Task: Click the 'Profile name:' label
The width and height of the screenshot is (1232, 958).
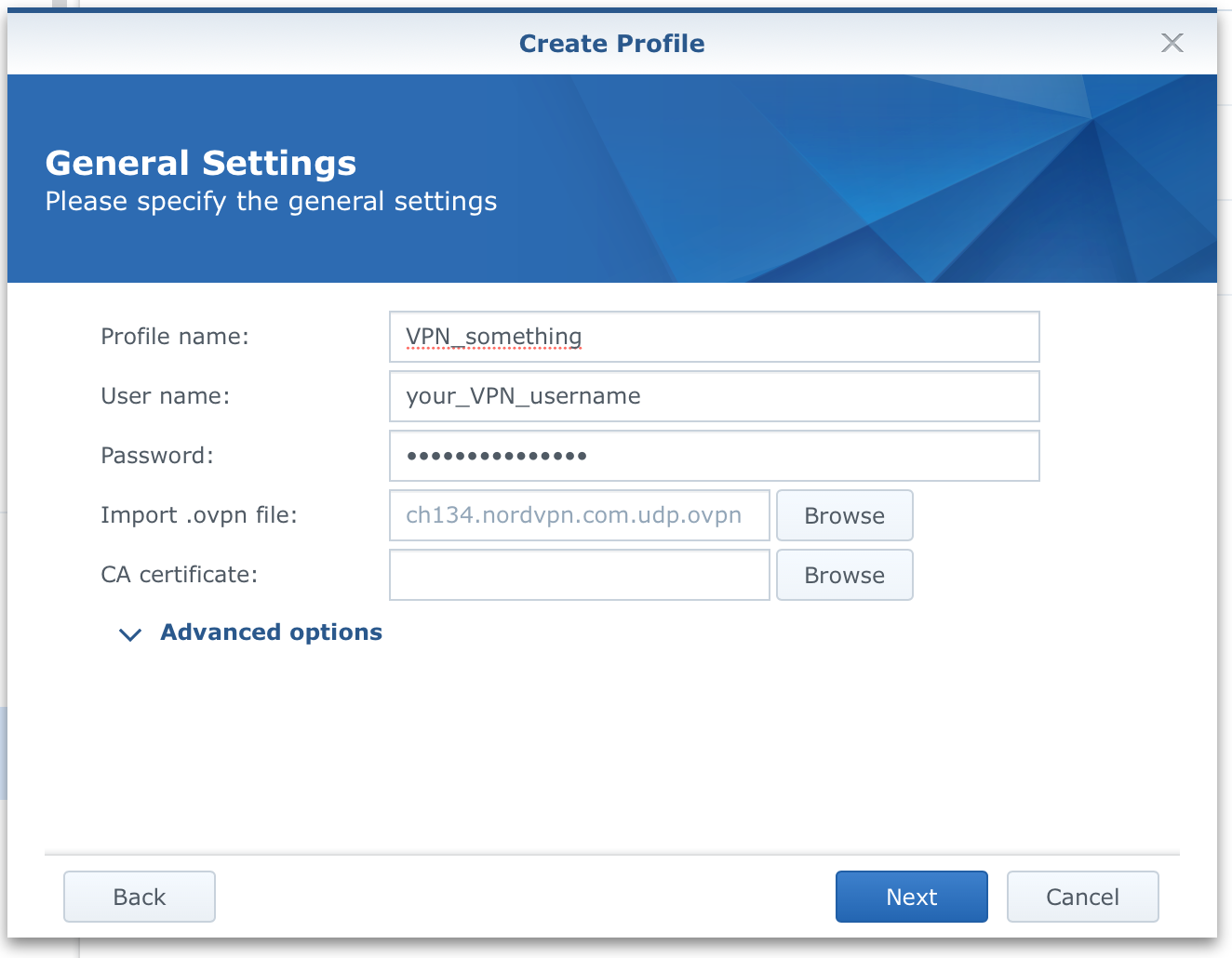Action: click(x=175, y=337)
